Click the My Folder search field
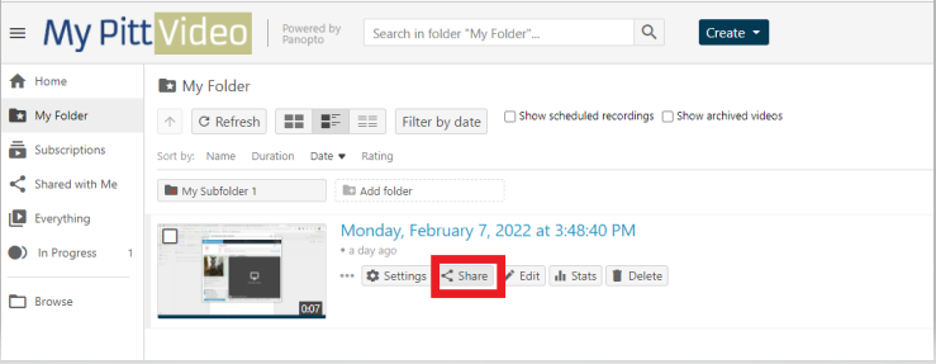The width and height of the screenshot is (936, 364). pyautogui.click(x=499, y=33)
